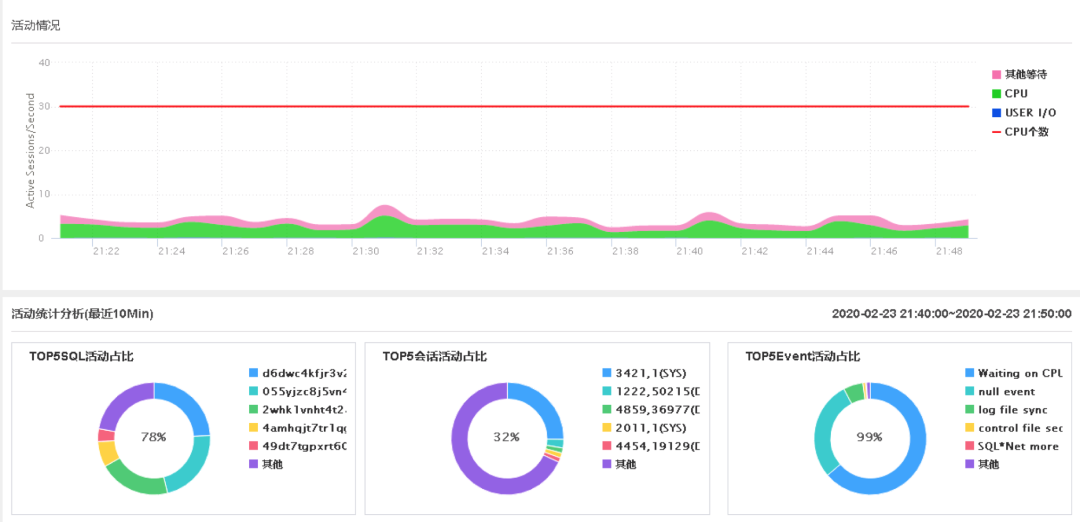Screen dimensions: 1080x522
Task: Click the TOP5会话活动占比 panel title
Action: pyautogui.click(x=435, y=356)
